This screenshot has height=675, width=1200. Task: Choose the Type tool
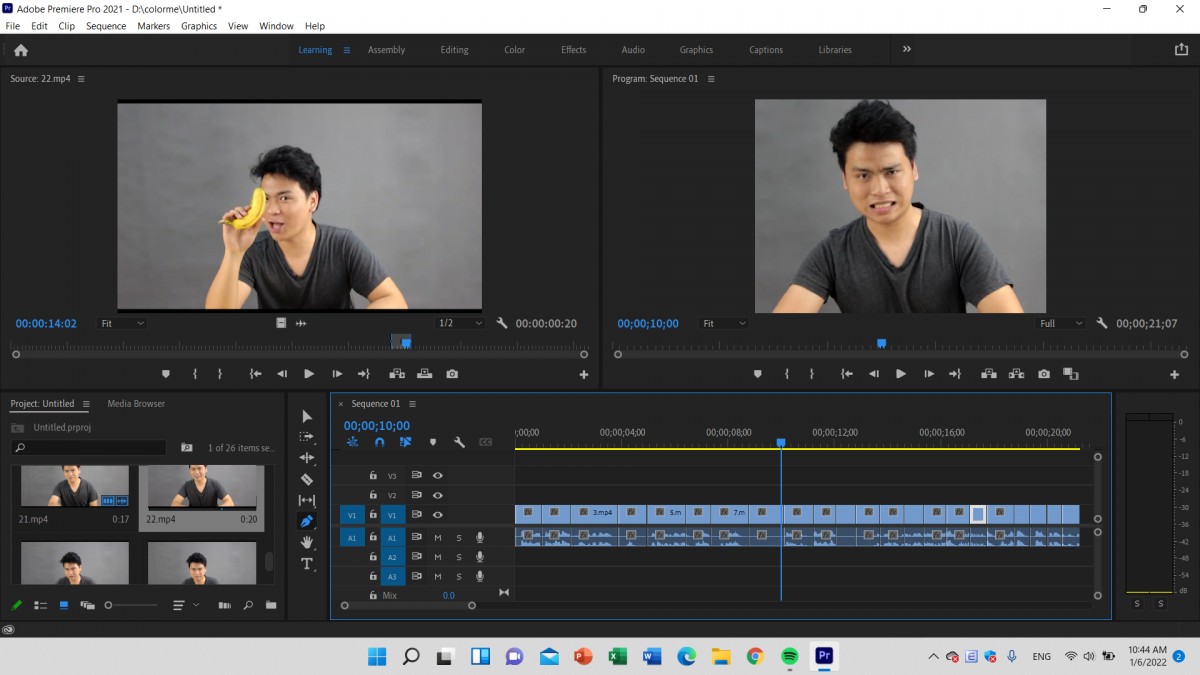307,563
